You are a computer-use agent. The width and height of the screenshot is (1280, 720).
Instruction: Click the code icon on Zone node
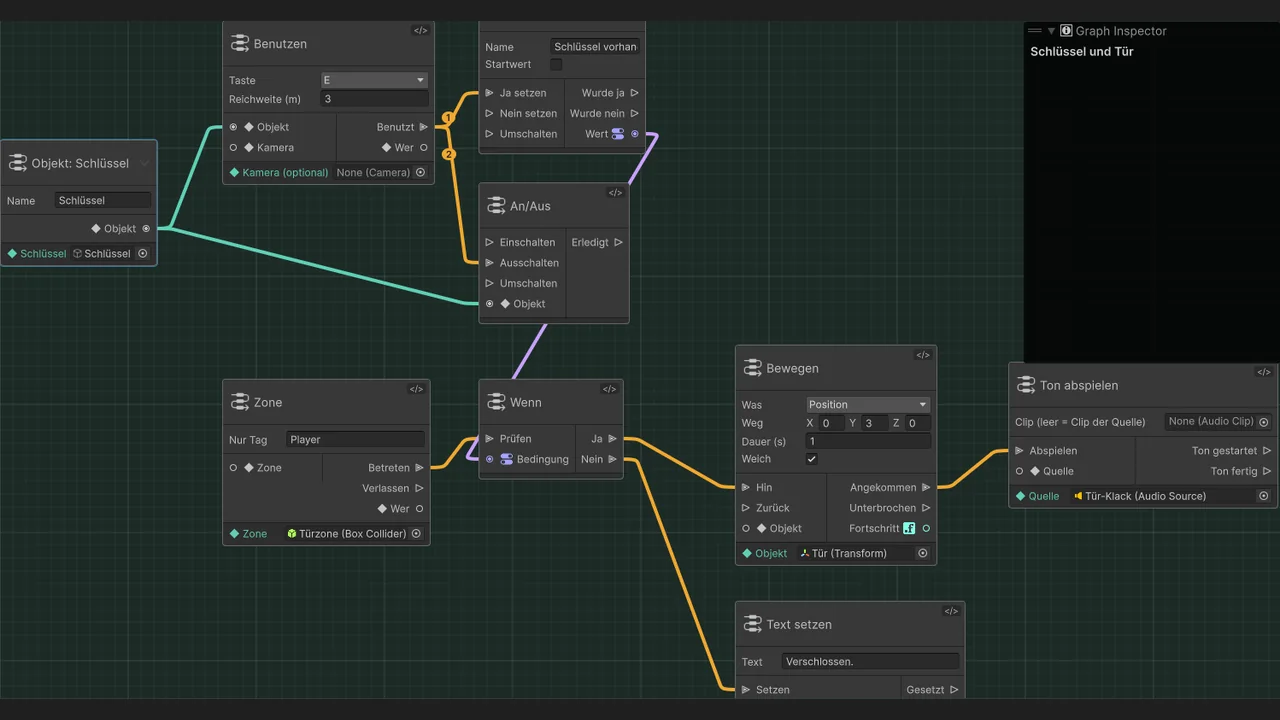[x=416, y=389]
